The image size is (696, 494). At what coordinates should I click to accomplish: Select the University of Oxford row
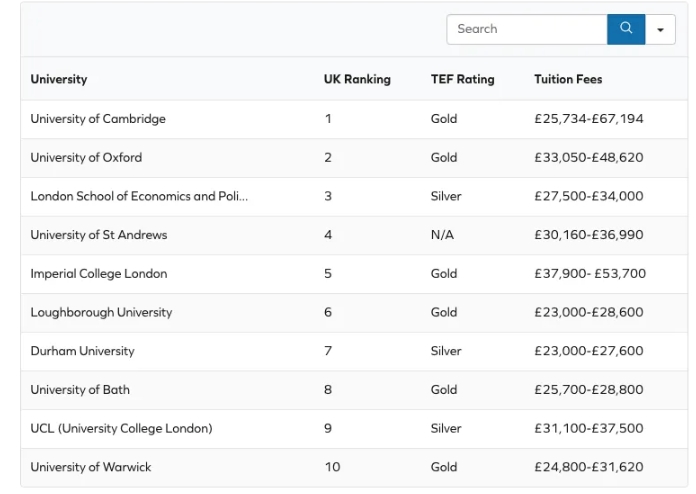pos(86,157)
